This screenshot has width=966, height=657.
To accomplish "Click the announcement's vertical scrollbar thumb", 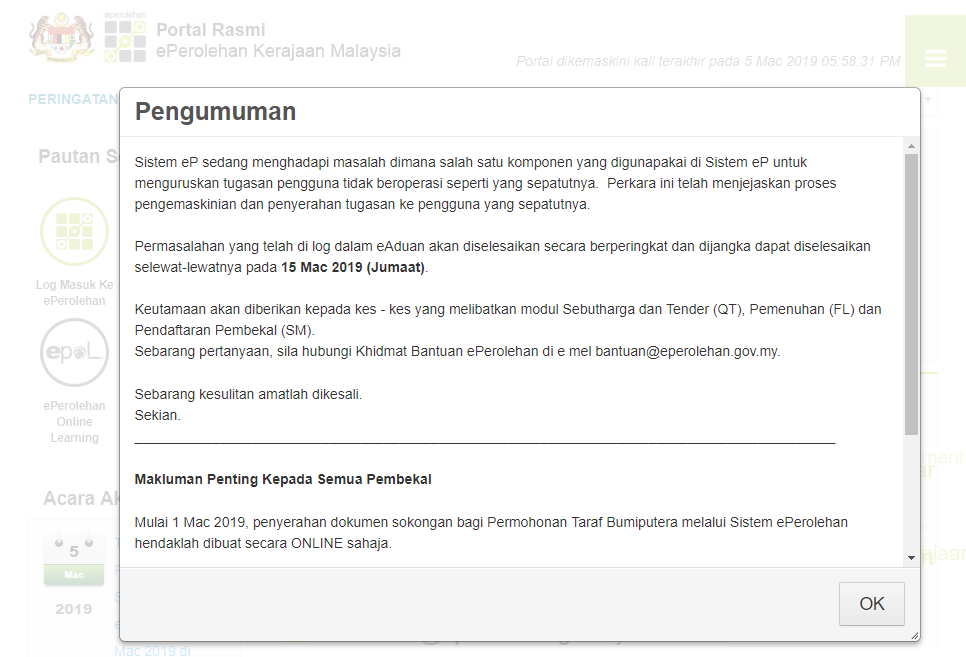I will [911, 294].
